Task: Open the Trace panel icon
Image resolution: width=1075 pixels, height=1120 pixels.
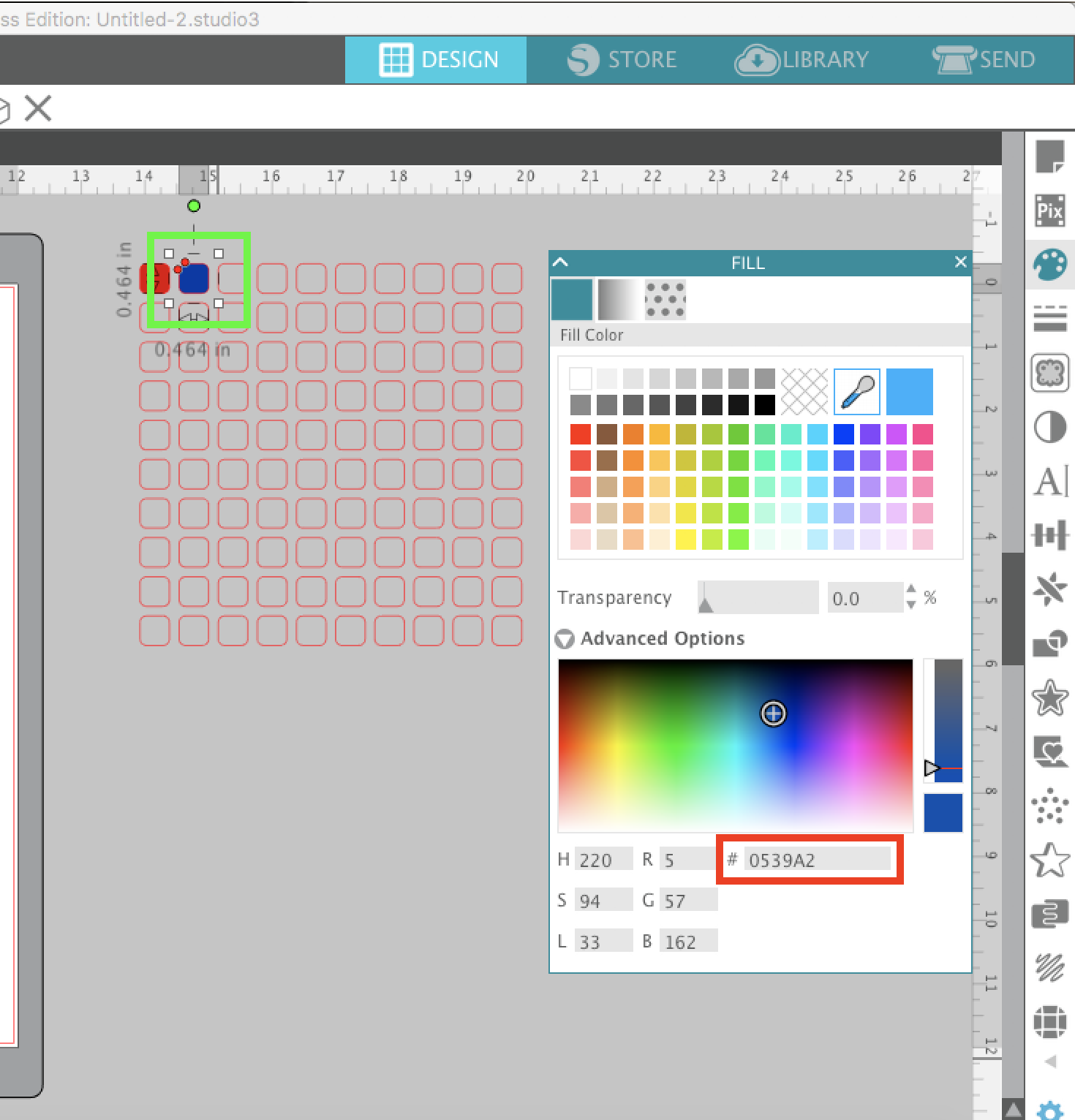Action: coord(1049,372)
